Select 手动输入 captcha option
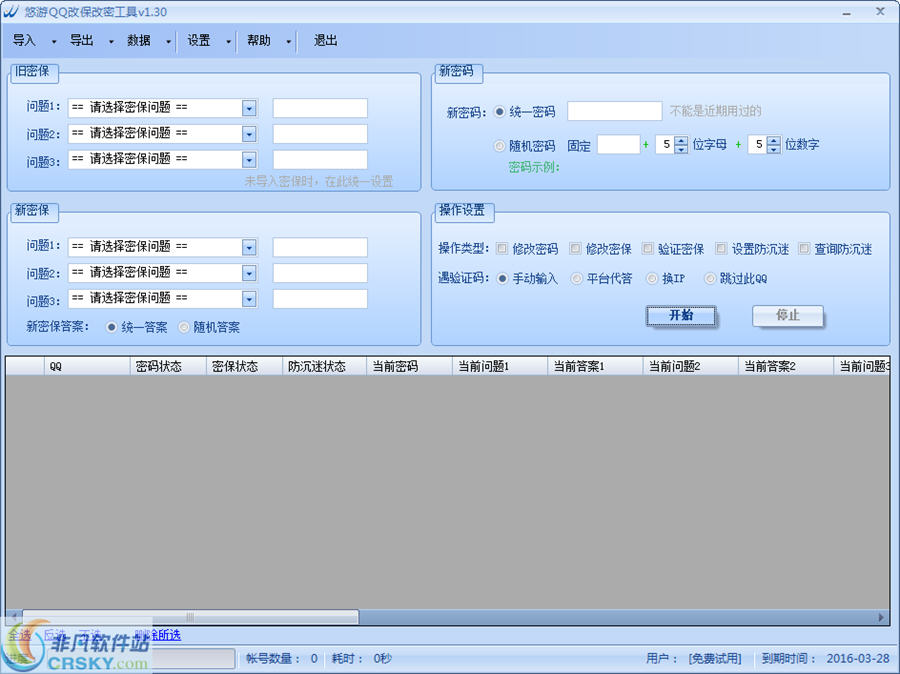The width and height of the screenshot is (900, 674). [502, 278]
